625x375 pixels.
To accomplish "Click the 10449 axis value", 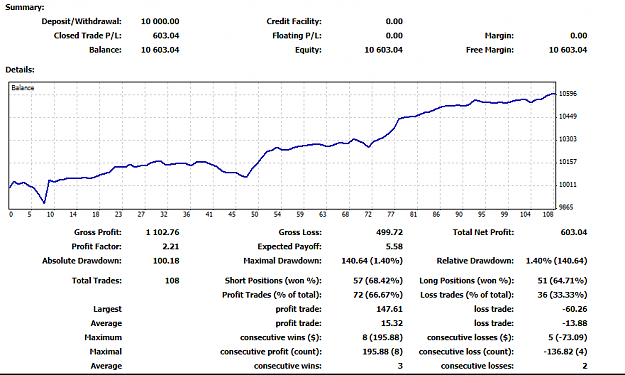I will [x=568, y=116].
